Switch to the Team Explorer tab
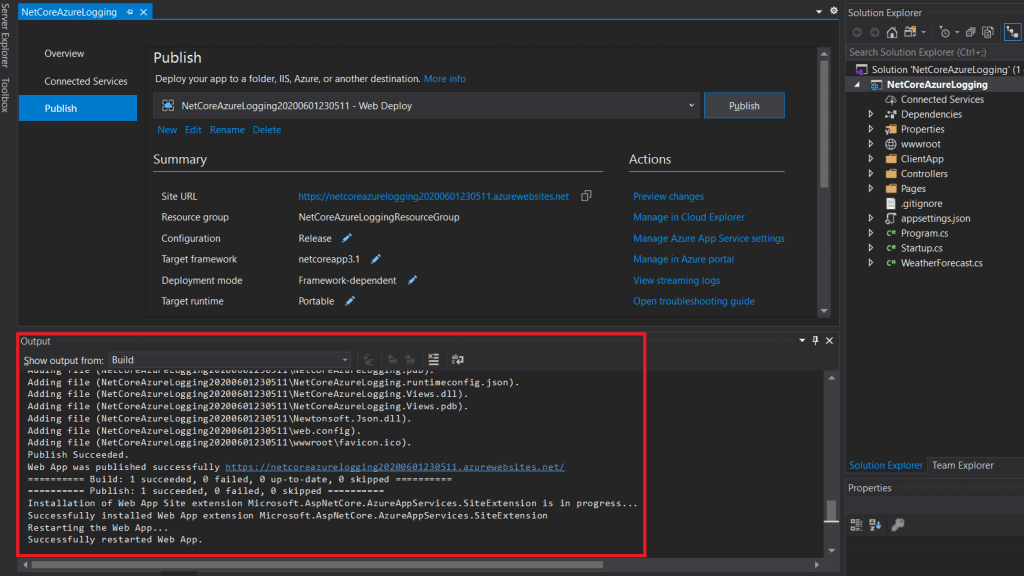 [962, 465]
